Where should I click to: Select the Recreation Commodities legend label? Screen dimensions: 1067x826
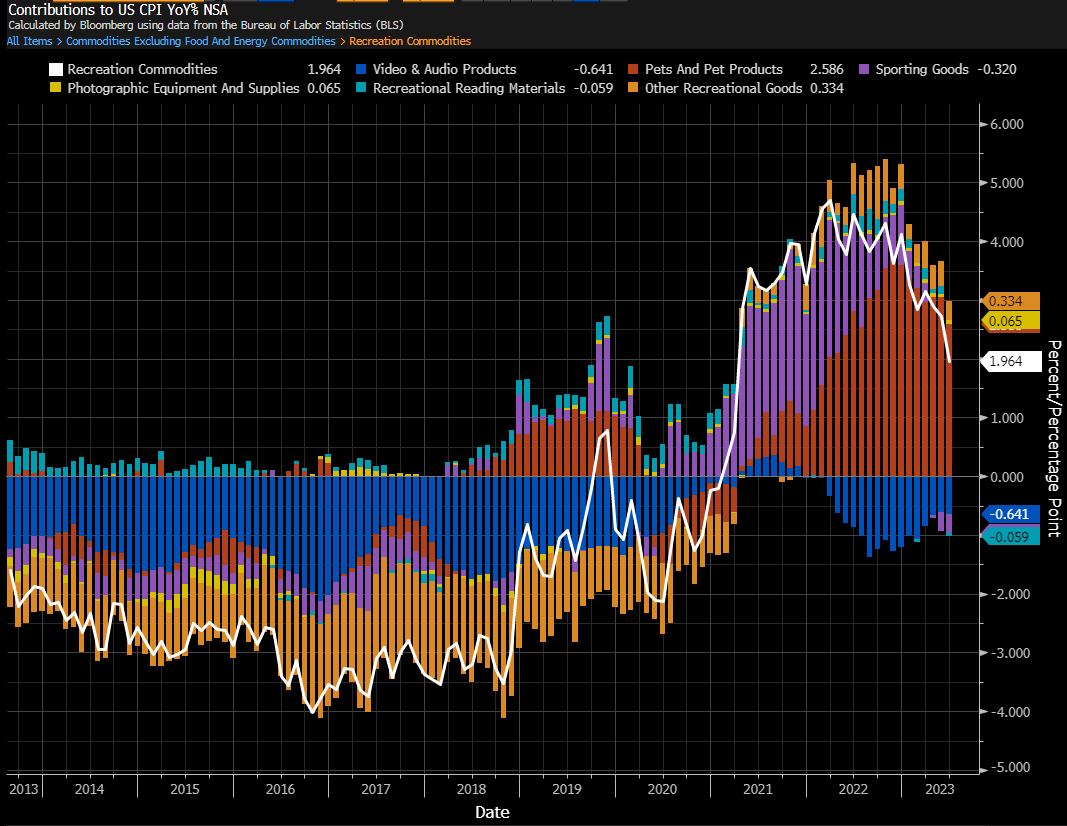pos(142,69)
